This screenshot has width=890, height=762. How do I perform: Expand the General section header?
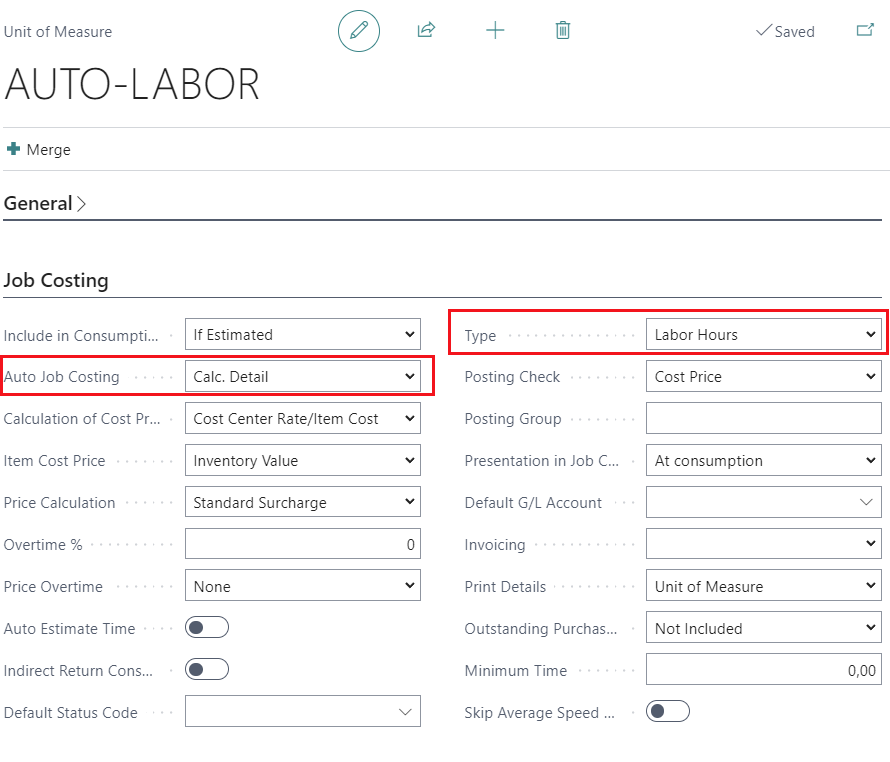click(45, 203)
